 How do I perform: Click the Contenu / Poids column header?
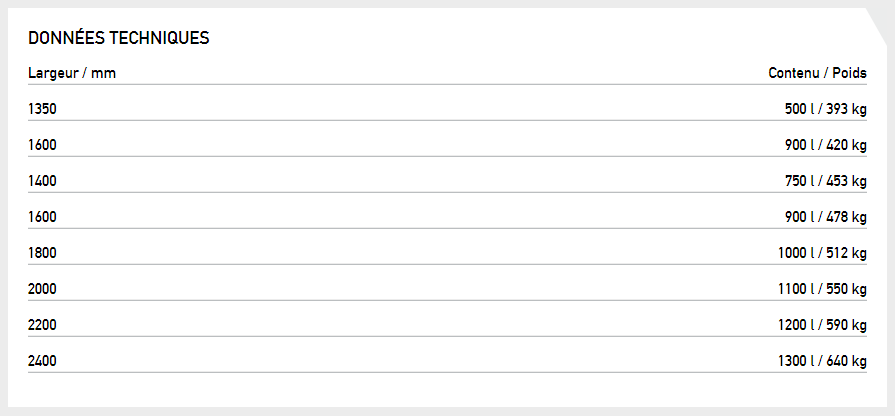pos(817,73)
